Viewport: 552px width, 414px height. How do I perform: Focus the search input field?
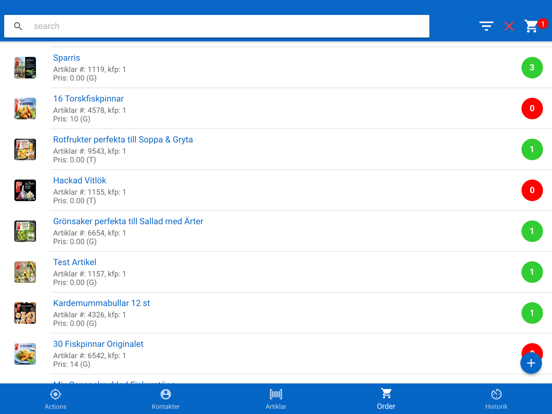[217, 26]
